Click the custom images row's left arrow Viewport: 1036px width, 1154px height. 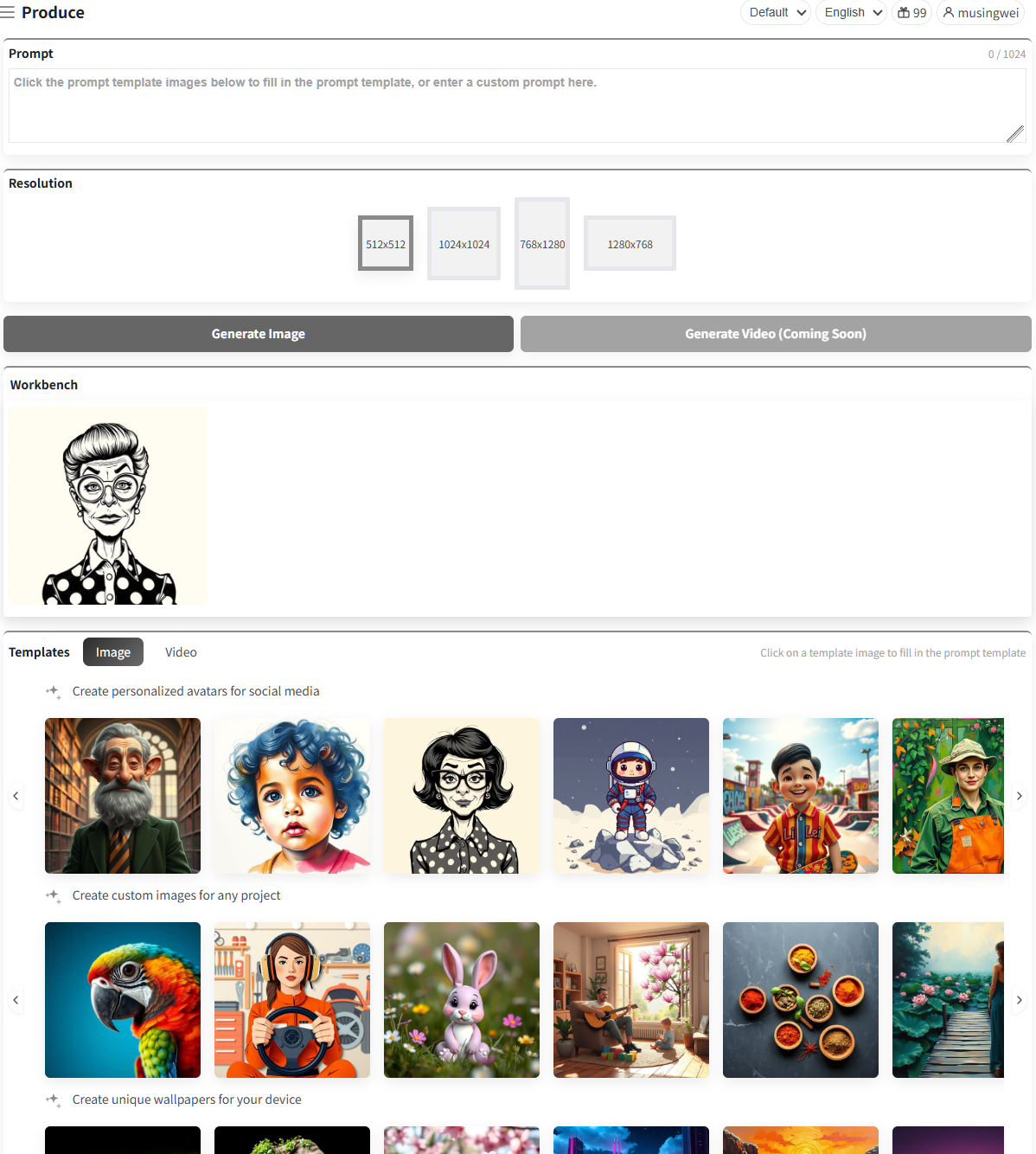click(16, 1000)
